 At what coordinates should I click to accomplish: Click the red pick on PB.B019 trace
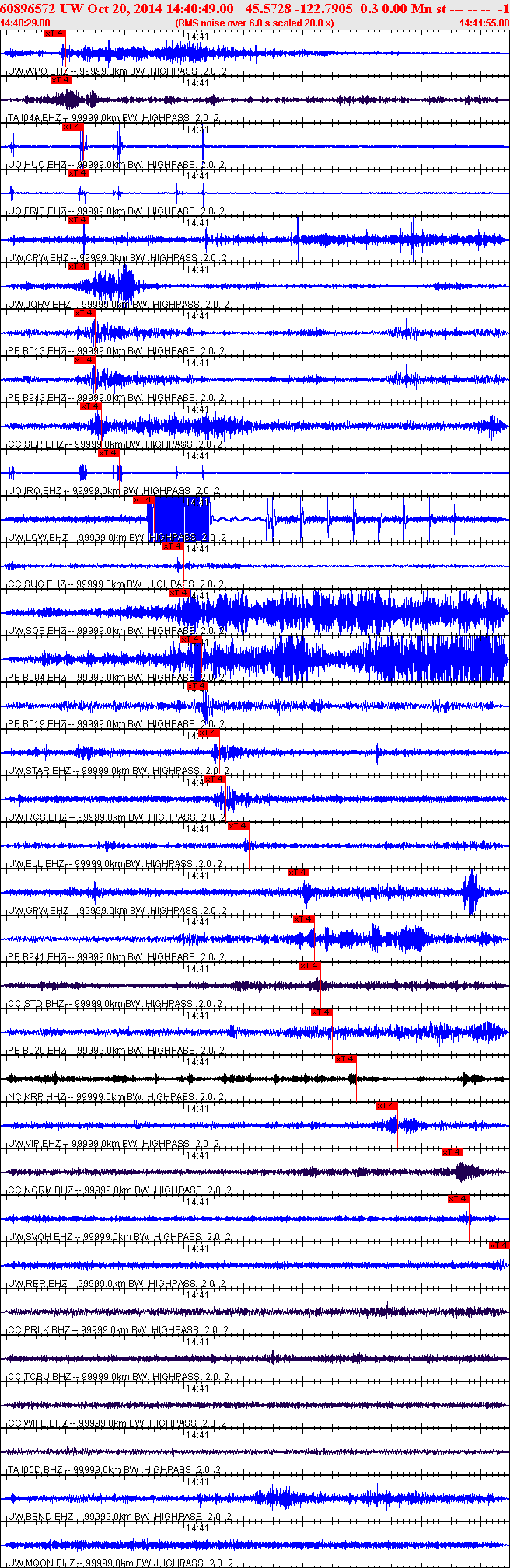click(197, 686)
